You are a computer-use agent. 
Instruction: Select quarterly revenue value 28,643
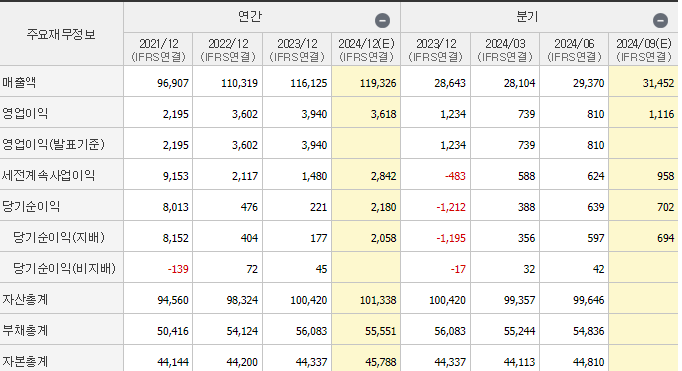click(450, 83)
